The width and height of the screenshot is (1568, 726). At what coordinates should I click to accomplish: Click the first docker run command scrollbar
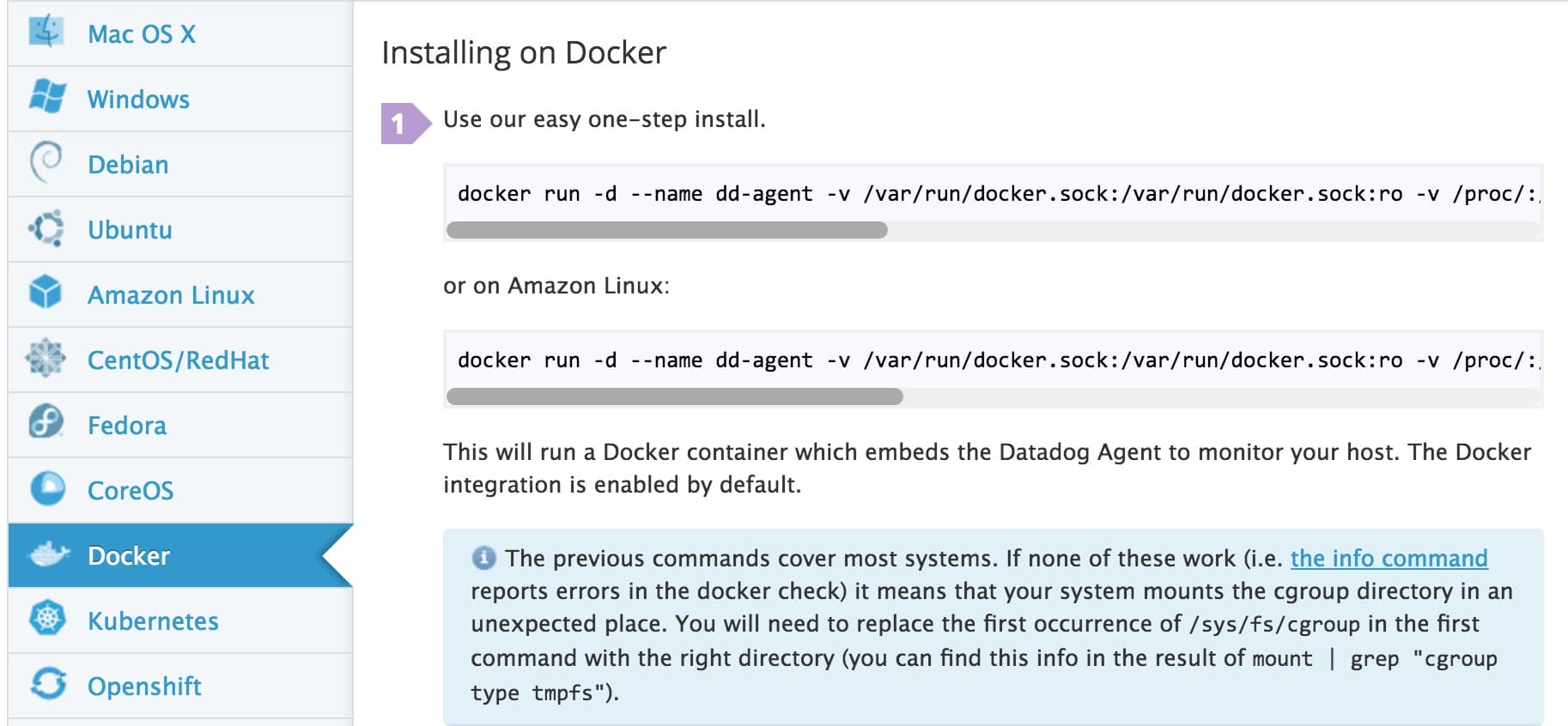667,230
